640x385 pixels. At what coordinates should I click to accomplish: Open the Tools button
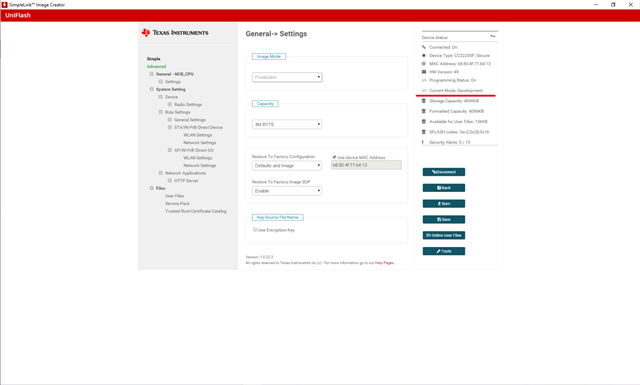(444, 251)
